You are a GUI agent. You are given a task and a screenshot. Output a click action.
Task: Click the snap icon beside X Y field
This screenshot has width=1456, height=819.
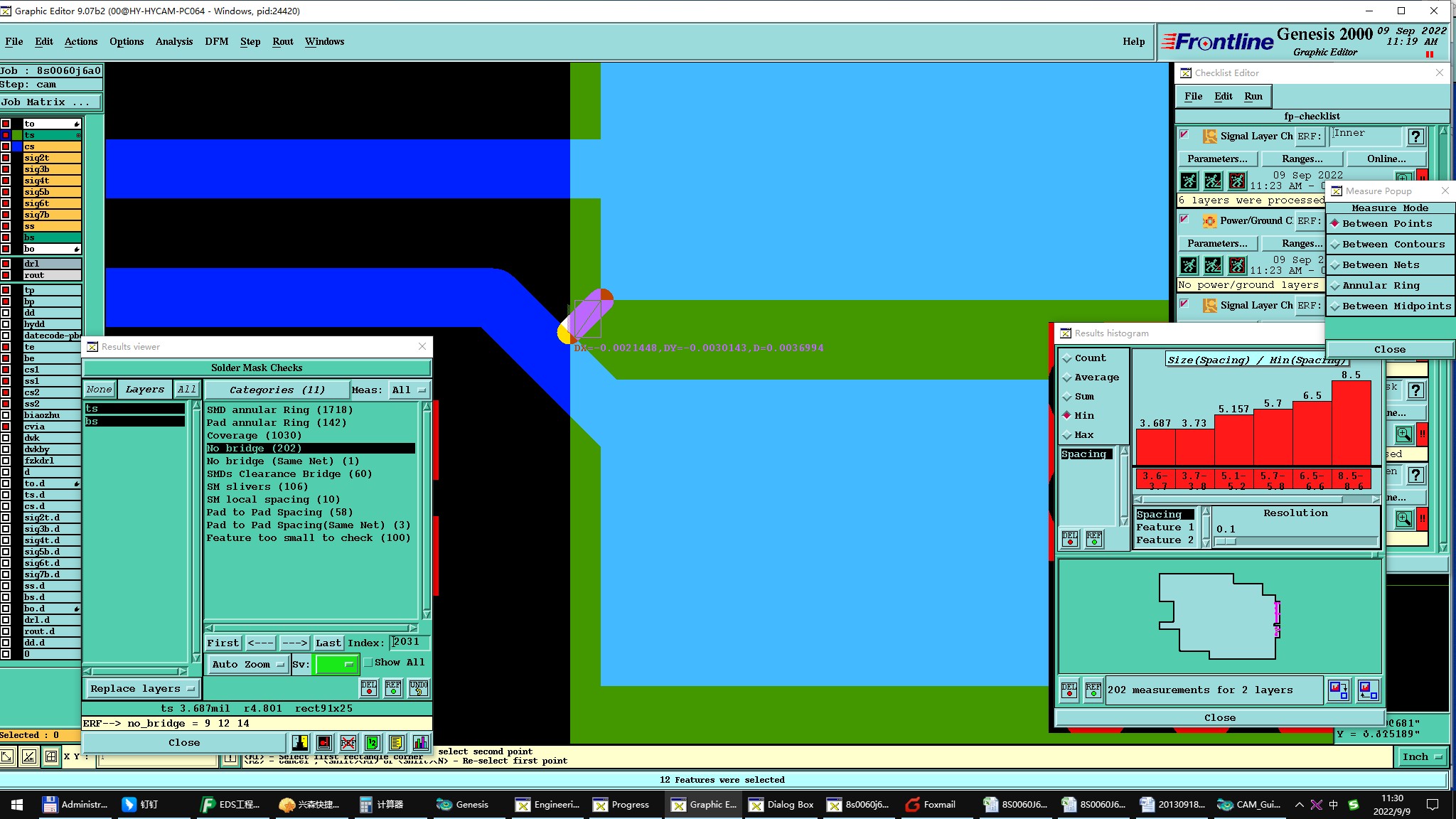pyautogui.click(x=51, y=756)
